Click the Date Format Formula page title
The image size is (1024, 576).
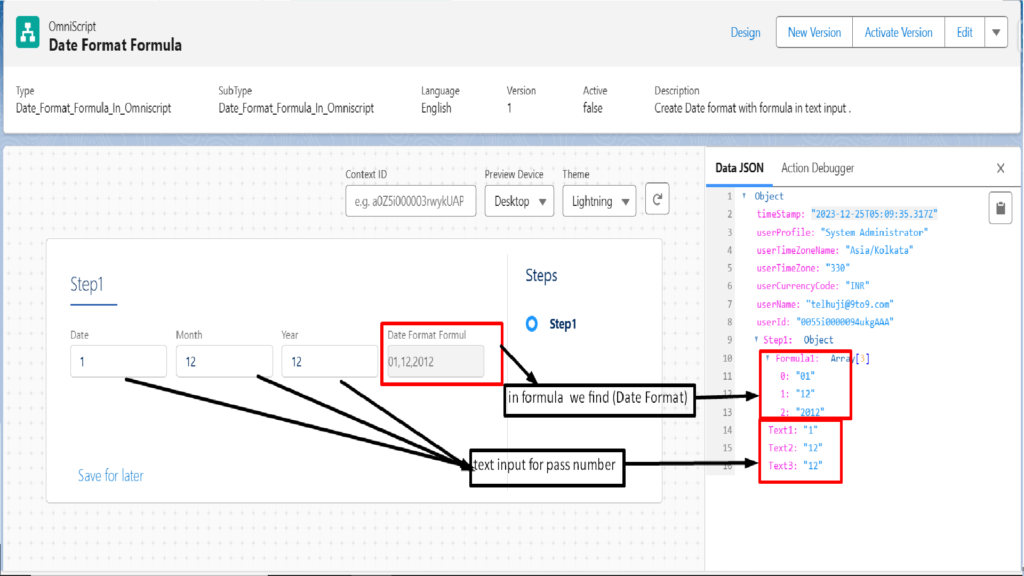[x=115, y=45]
